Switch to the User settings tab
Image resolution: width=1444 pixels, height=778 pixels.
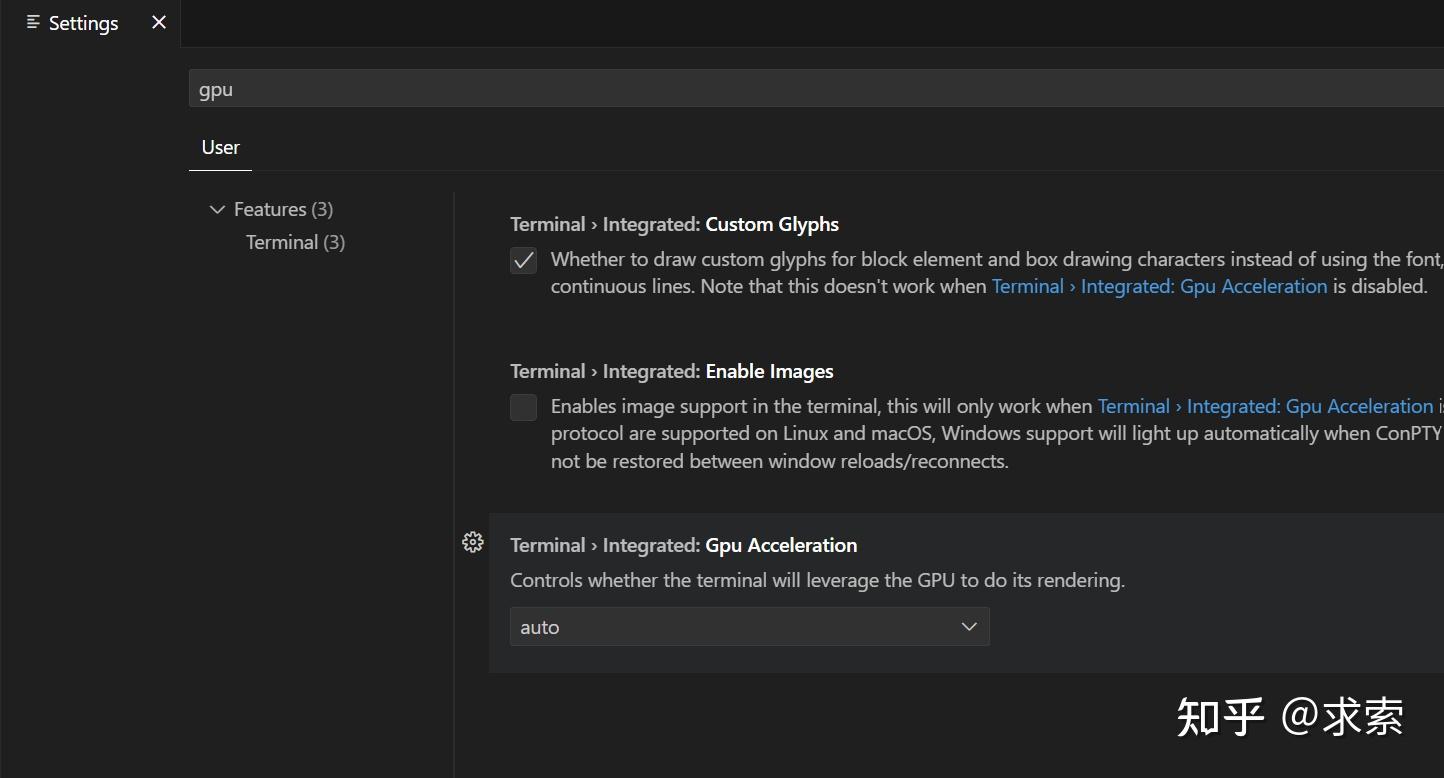point(220,147)
